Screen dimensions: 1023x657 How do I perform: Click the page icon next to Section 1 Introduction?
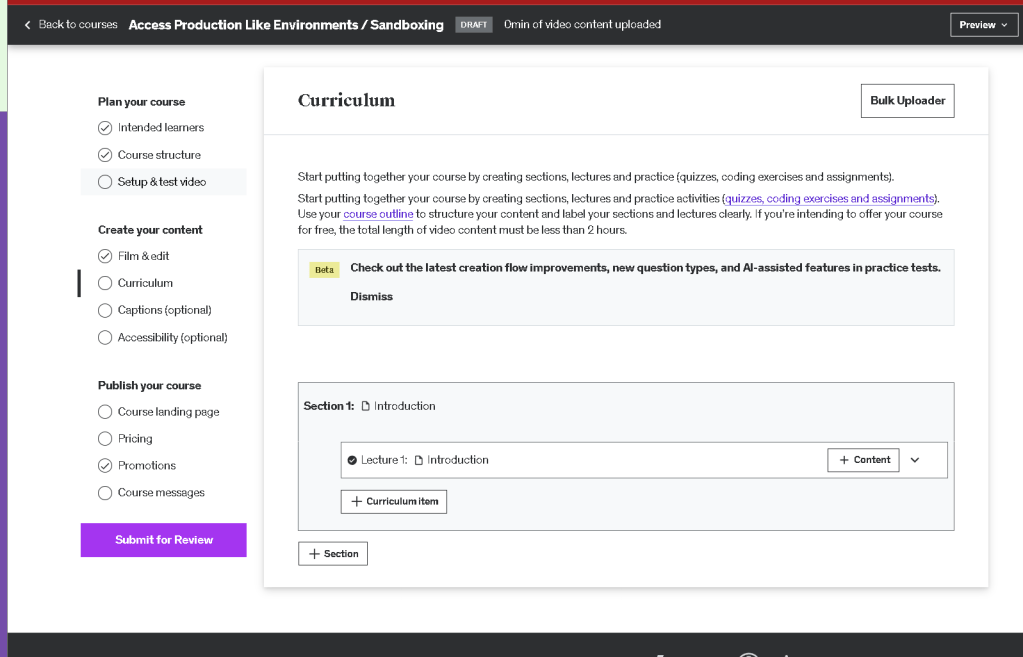click(x=365, y=406)
